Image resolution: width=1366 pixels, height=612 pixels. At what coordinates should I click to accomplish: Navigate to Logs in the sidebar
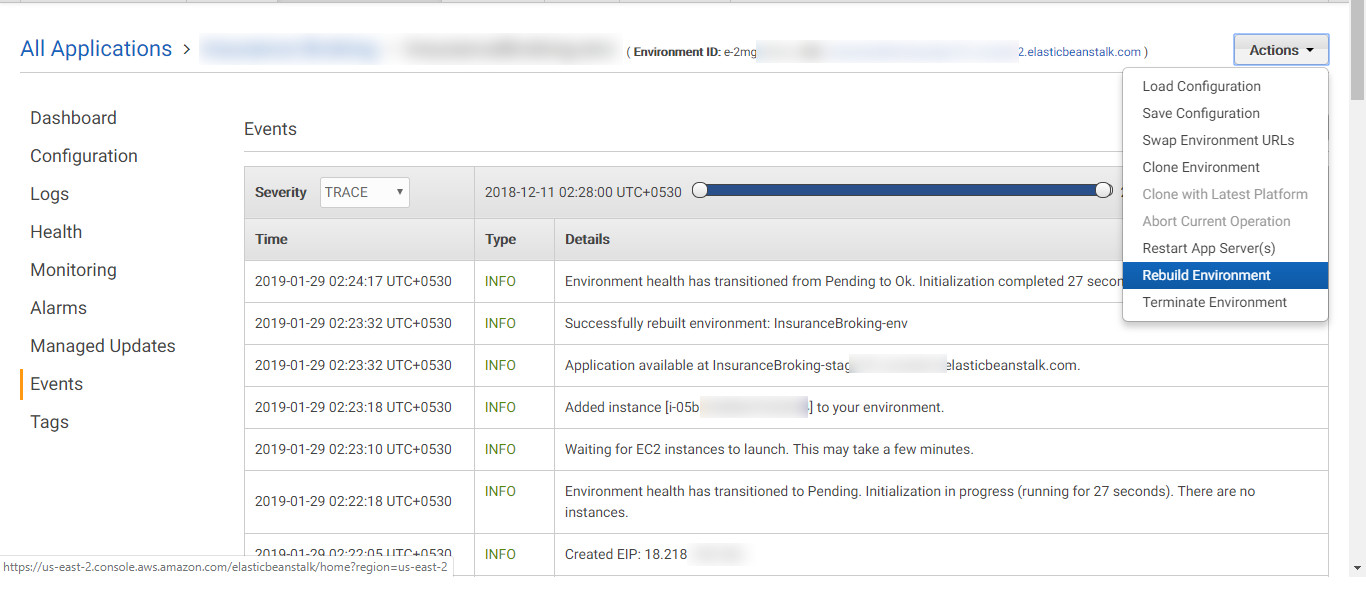pyautogui.click(x=49, y=194)
